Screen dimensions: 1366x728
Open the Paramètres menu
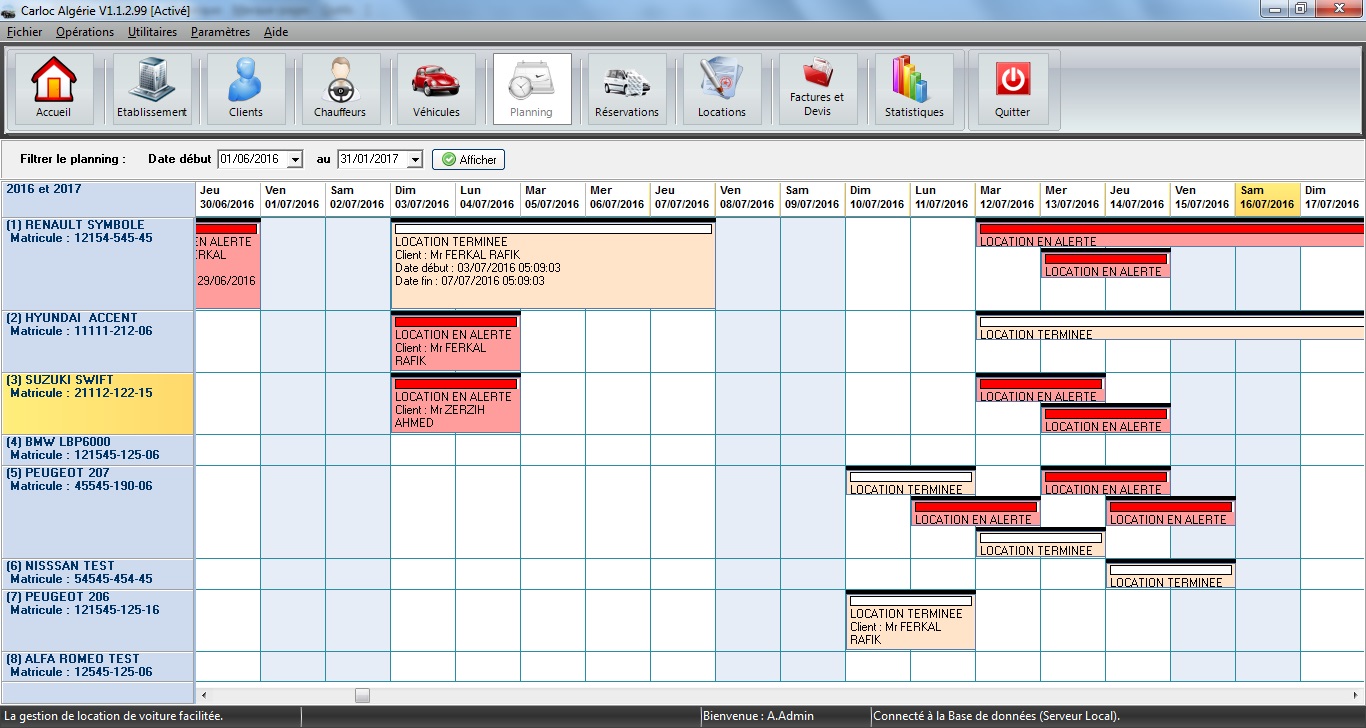220,31
